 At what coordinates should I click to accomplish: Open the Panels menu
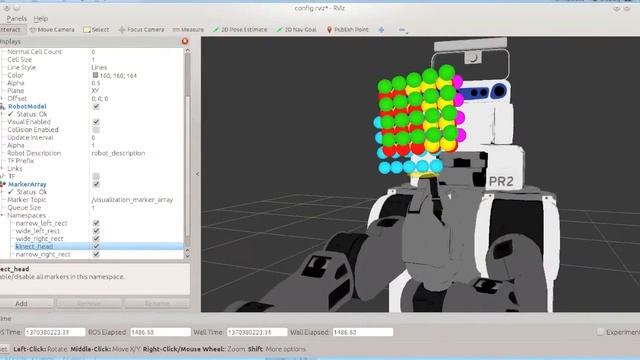point(16,19)
